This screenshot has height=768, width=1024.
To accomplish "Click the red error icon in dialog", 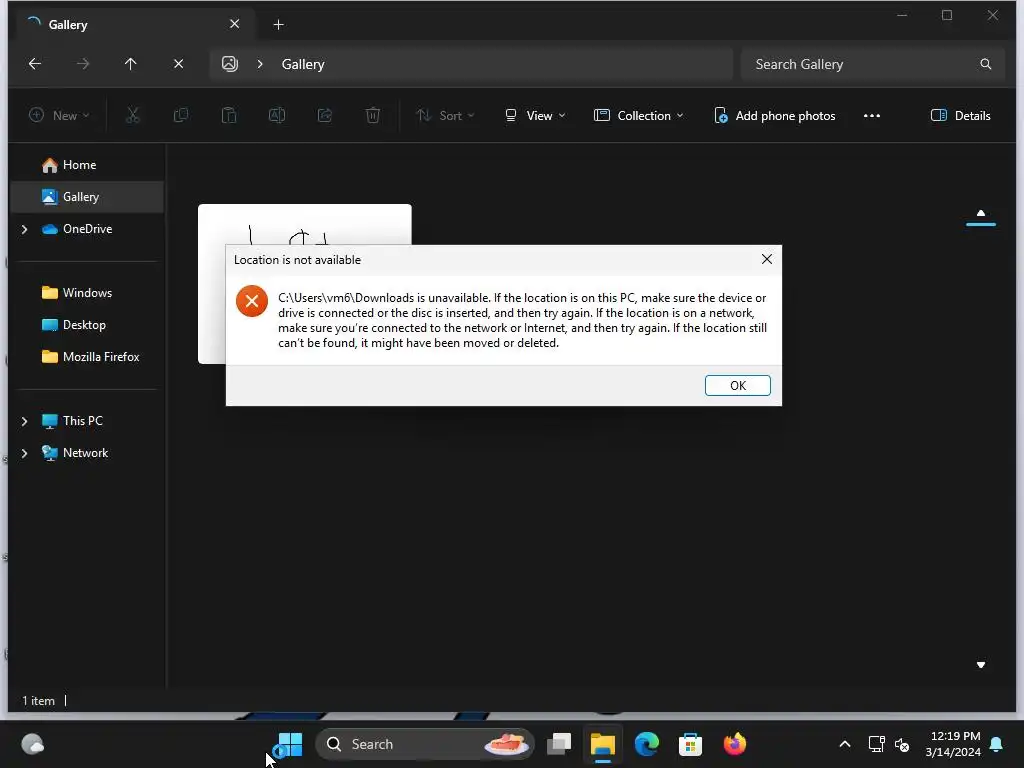I will tap(252, 301).
